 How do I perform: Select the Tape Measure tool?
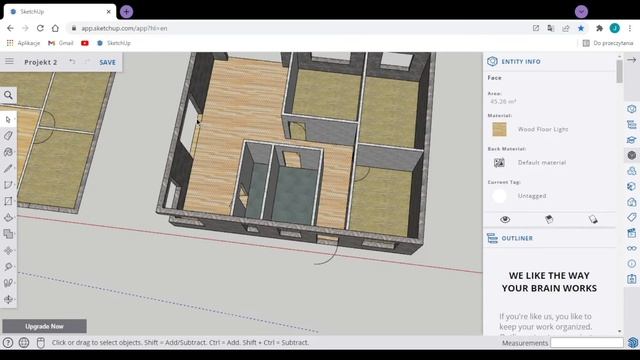(8, 267)
